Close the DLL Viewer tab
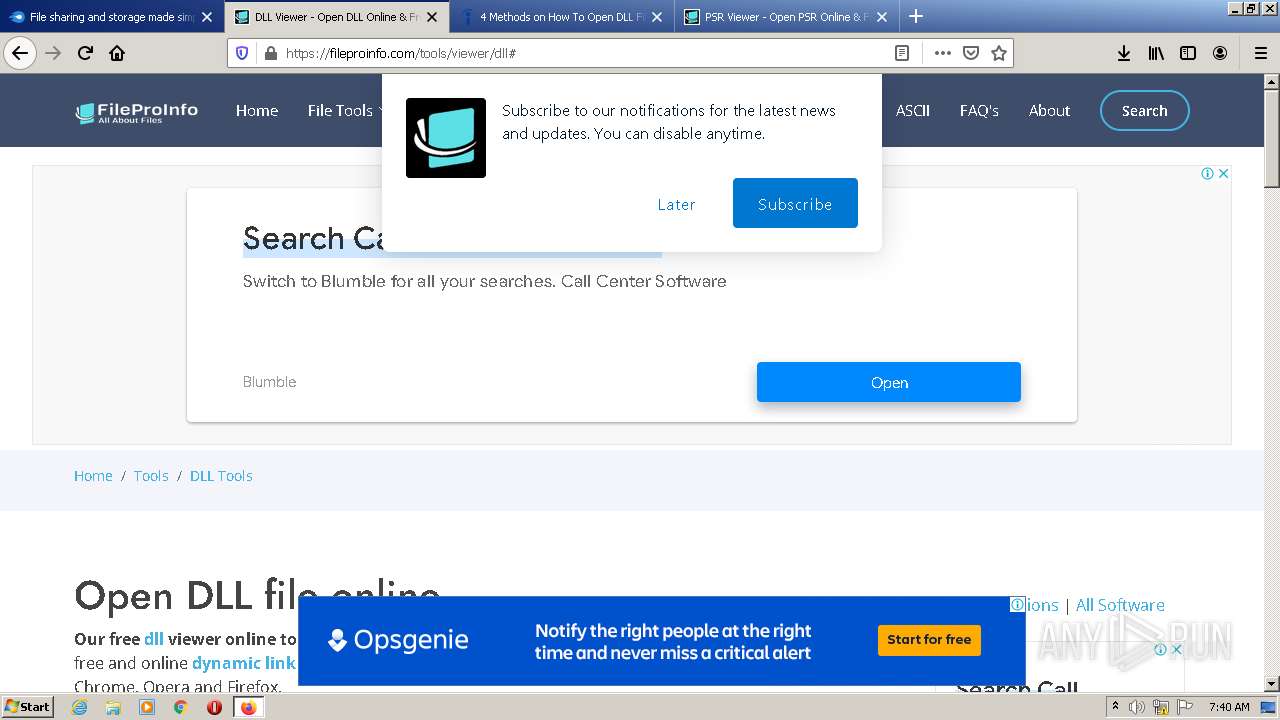The width and height of the screenshot is (1280, 720). coord(432,17)
